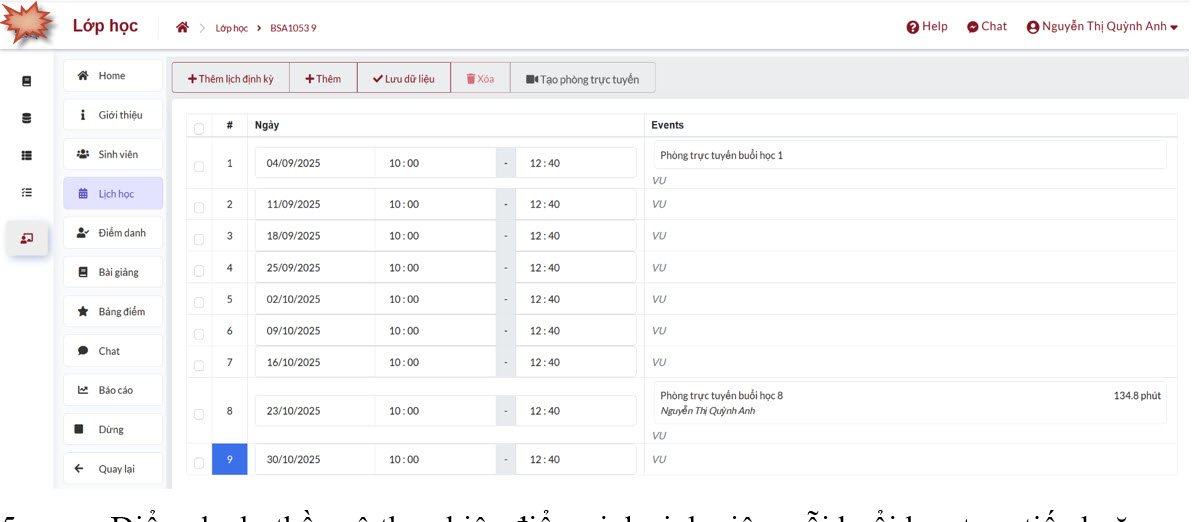Open Phòng trực tuyến buổi học 8 event
This screenshot has height=522, width=1192.
pyautogui.click(x=722, y=396)
